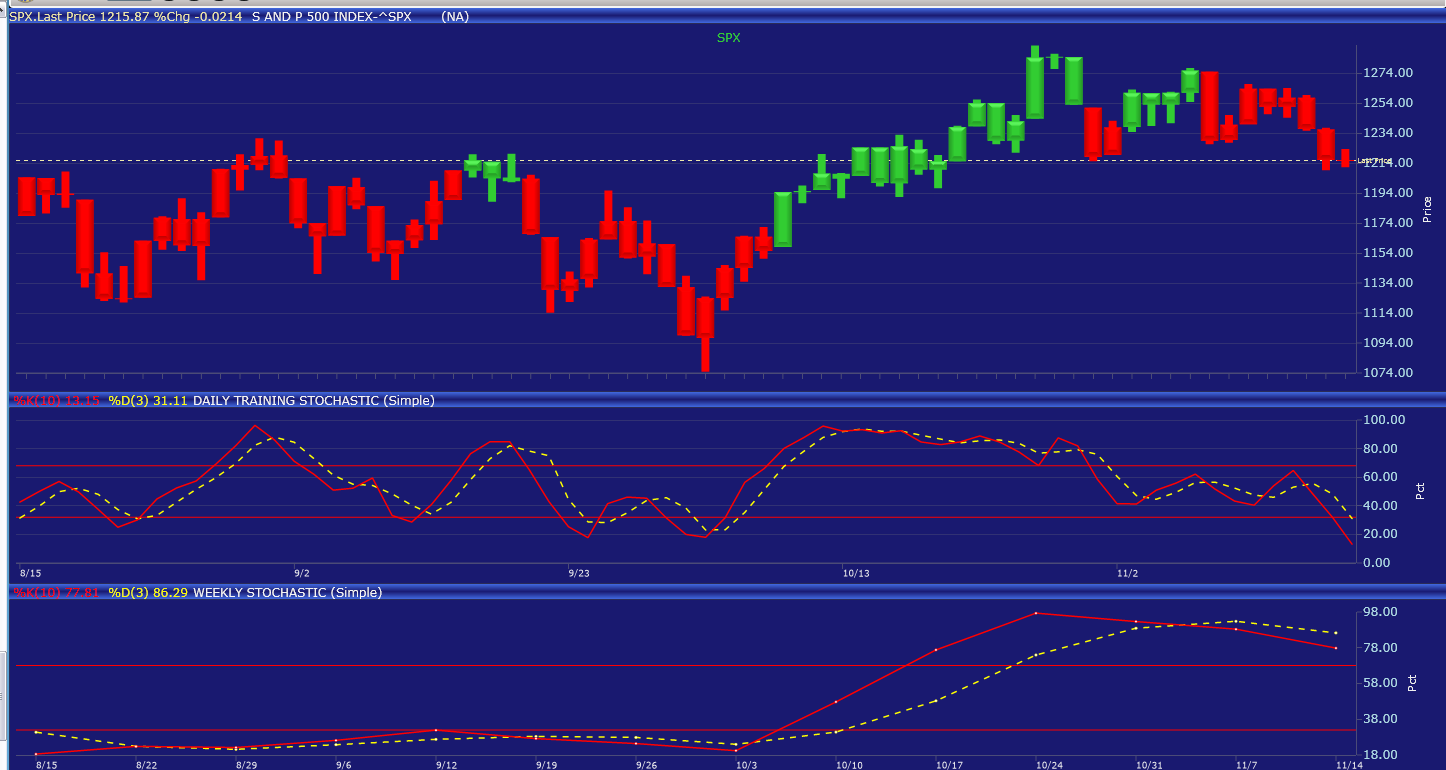The image size is (1446, 770).
Task: Click the 10/10 date on weekly stochastic axis
Action: pos(849,765)
